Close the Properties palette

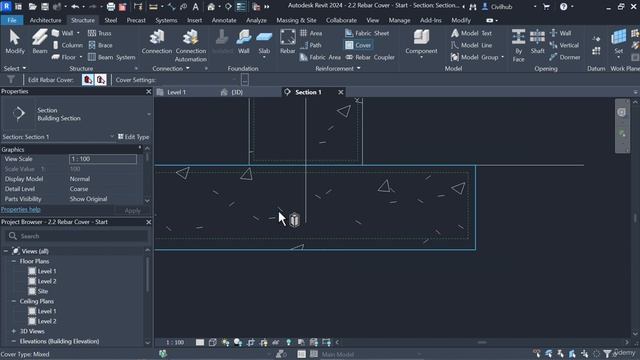pyautogui.click(x=149, y=91)
